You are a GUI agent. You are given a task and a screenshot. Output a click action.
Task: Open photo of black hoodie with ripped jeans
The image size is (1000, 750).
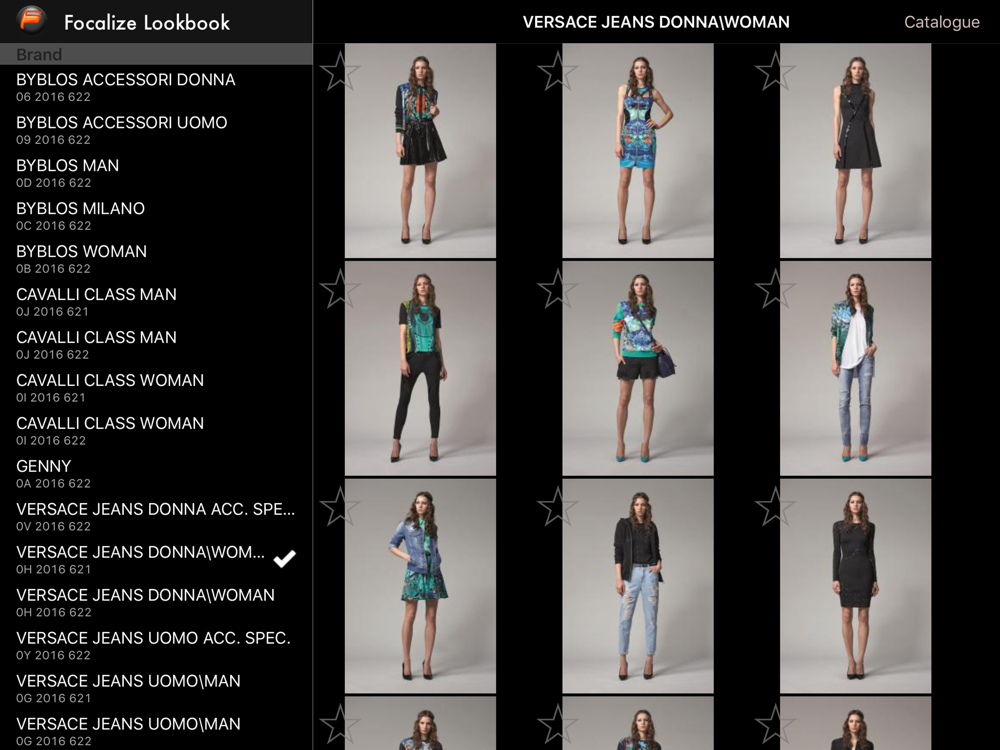[x=638, y=586]
